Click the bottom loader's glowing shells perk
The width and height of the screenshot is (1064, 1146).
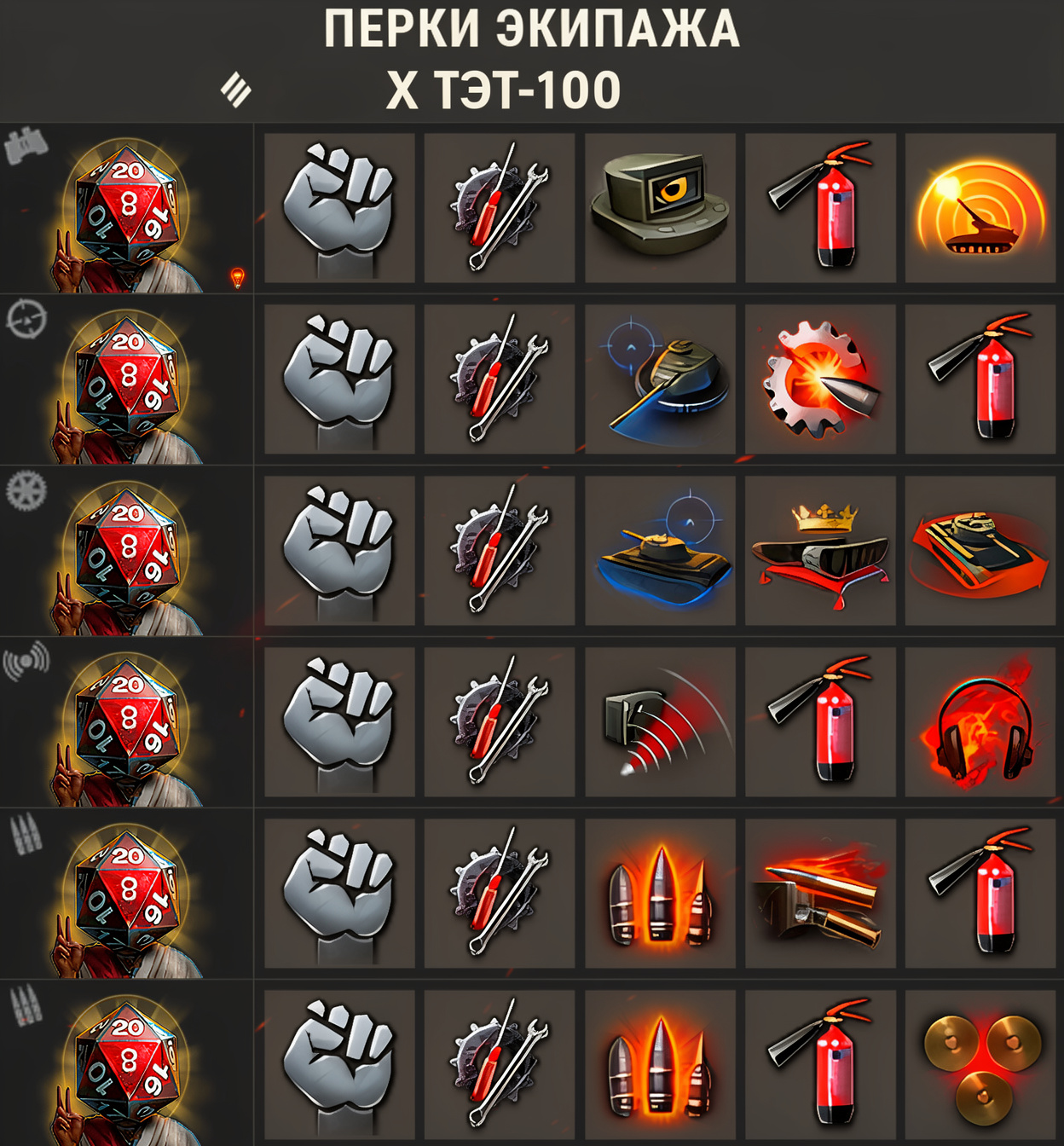660,1065
